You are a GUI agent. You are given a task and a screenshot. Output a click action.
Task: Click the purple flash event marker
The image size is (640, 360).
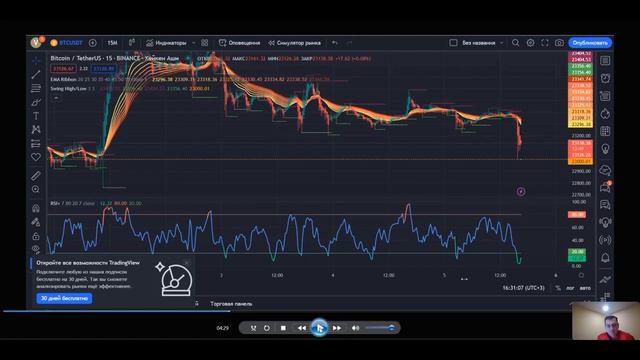click(x=521, y=191)
